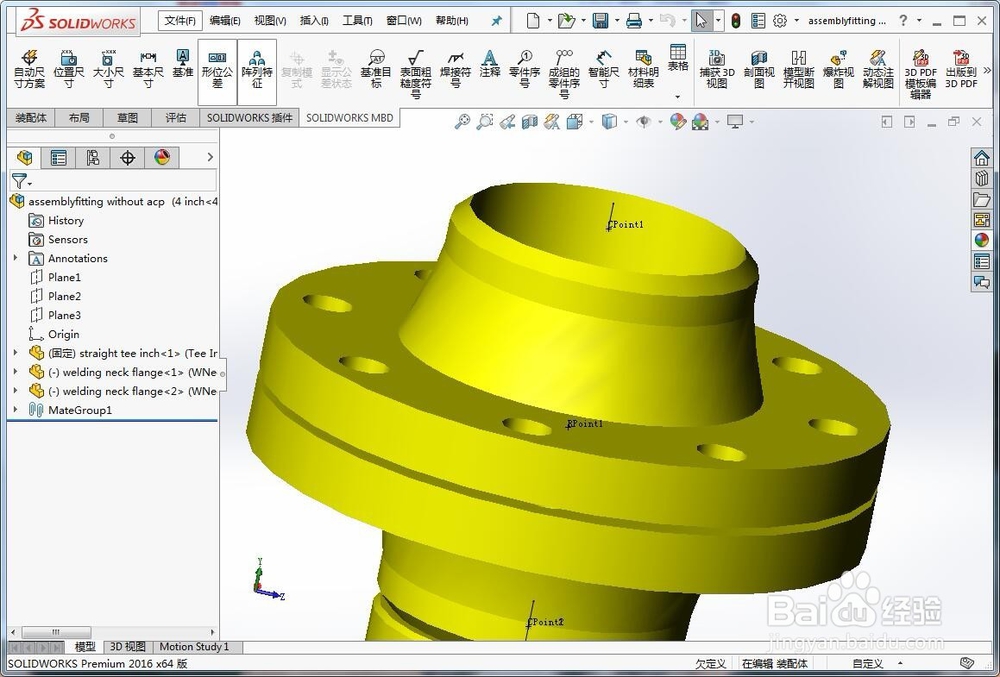Select DisplayManager tab icon
Screen dimensions: 1000x677
point(162,157)
